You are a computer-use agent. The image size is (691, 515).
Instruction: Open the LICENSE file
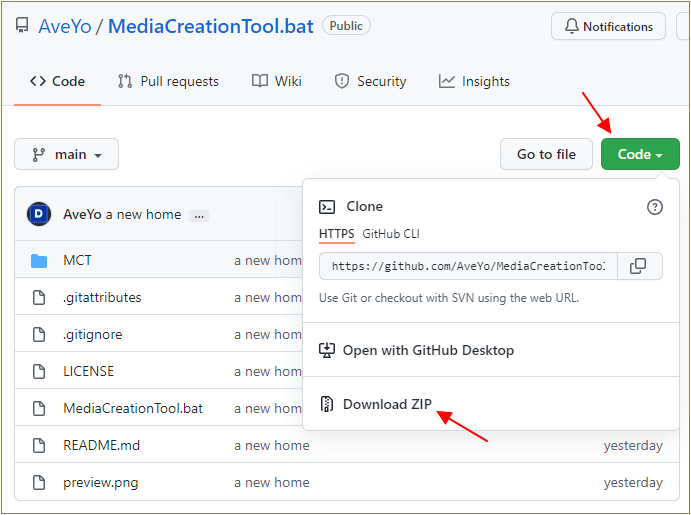click(x=89, y=371)
